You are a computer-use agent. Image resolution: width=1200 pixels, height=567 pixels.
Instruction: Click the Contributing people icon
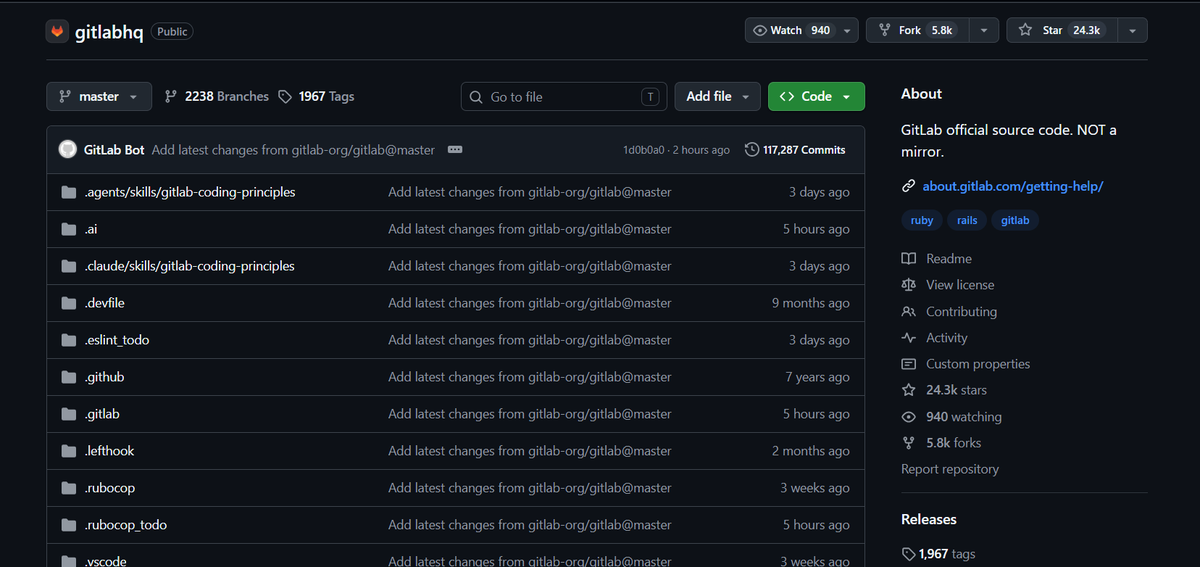(908, 311)
